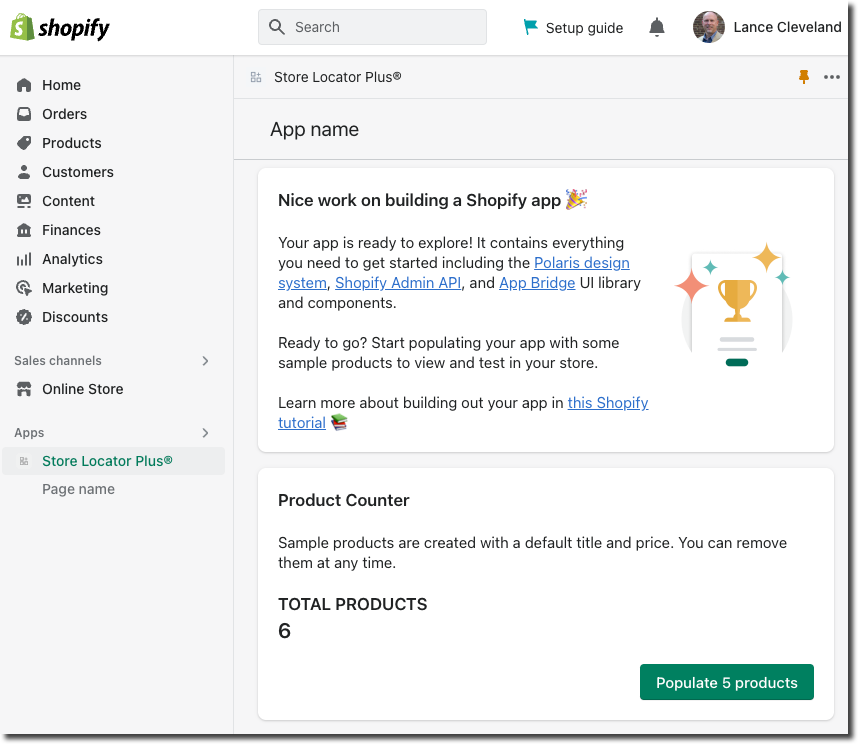Select the Content sidebar item
Image resolution: width=858 pixels, height=744 pixels.
pos(68,201)
